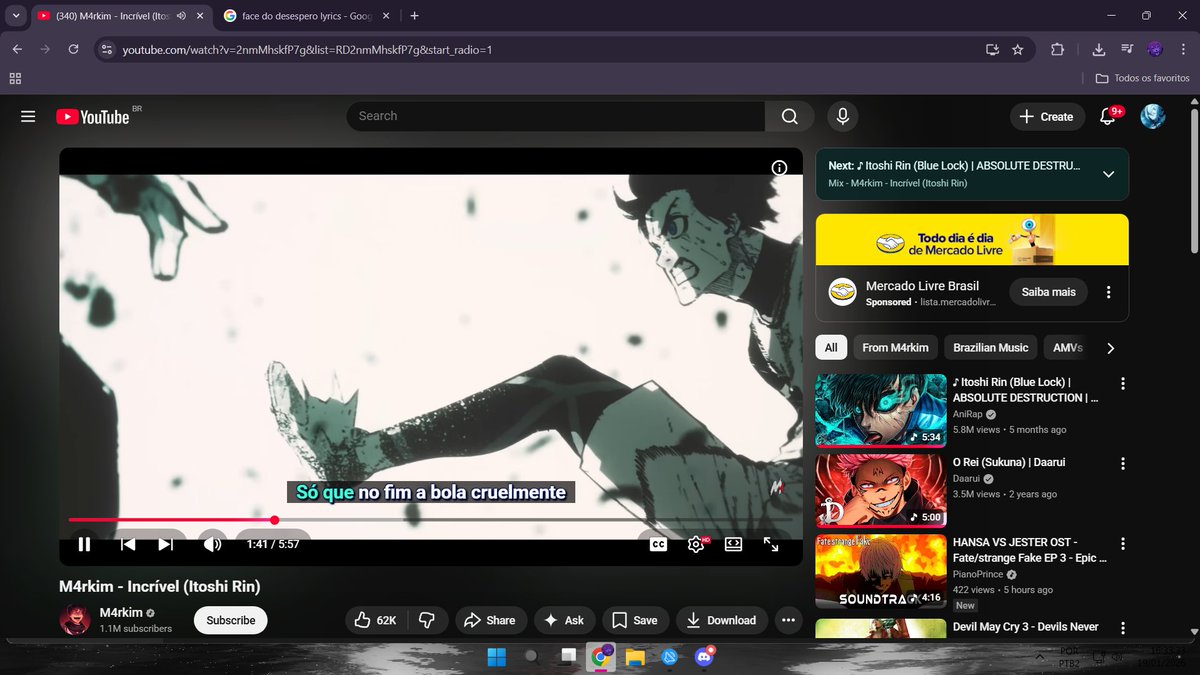Open the M4rkim channel name link
The height and width of the screenshot is (675, 1200).
pos(121,612)
